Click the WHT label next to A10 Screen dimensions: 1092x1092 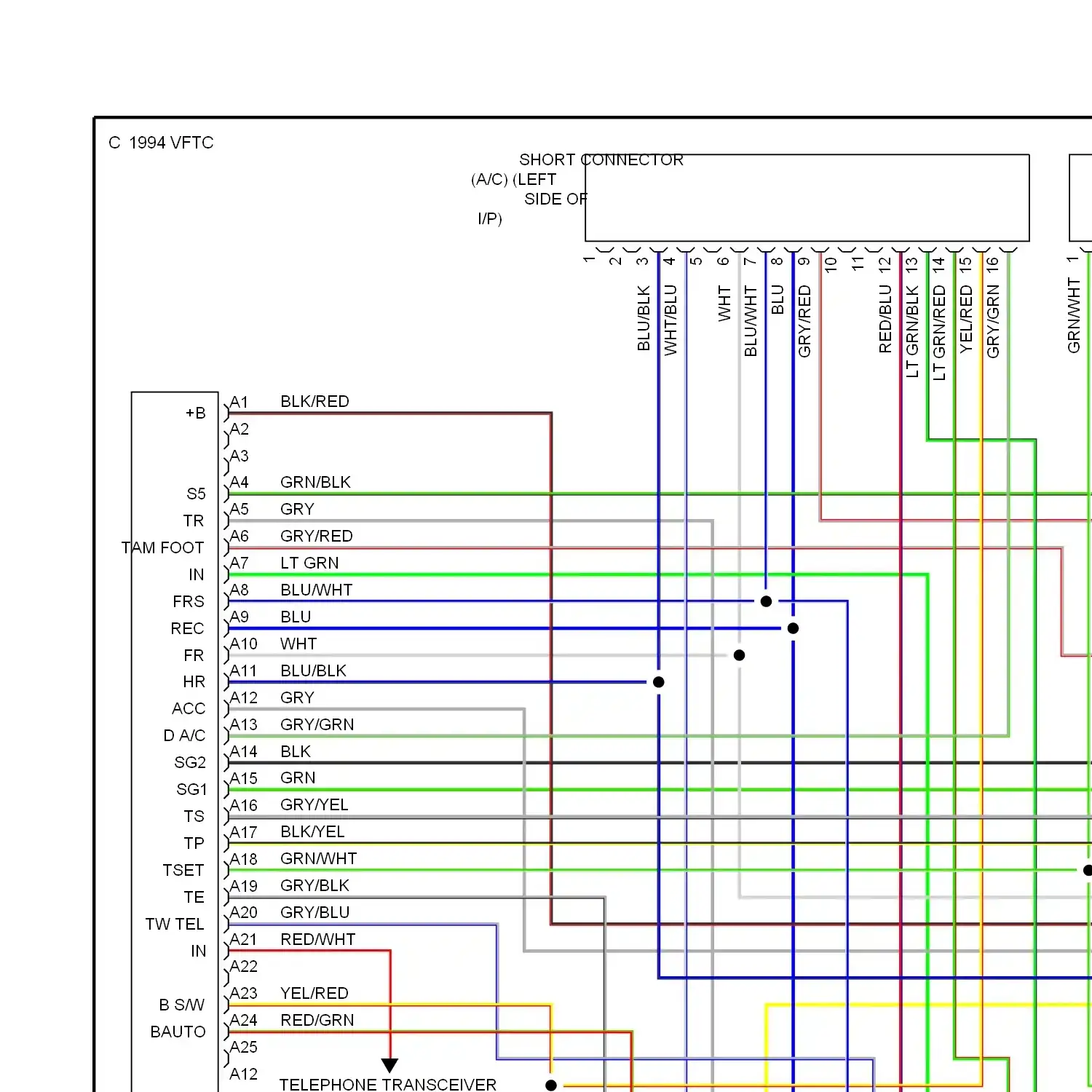(298, 644)
